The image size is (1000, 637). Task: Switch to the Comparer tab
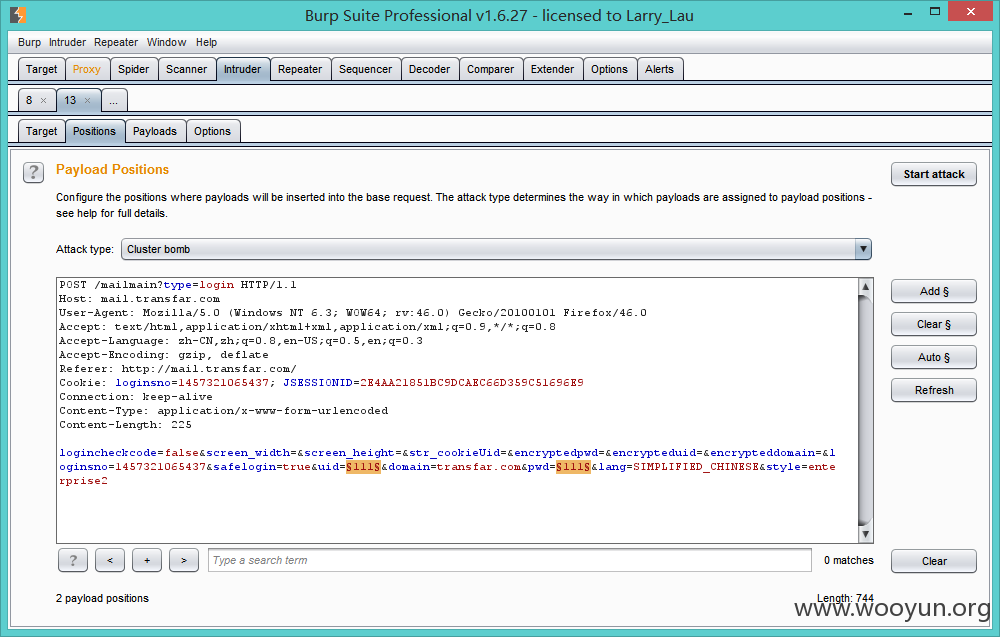coord(490,69)
